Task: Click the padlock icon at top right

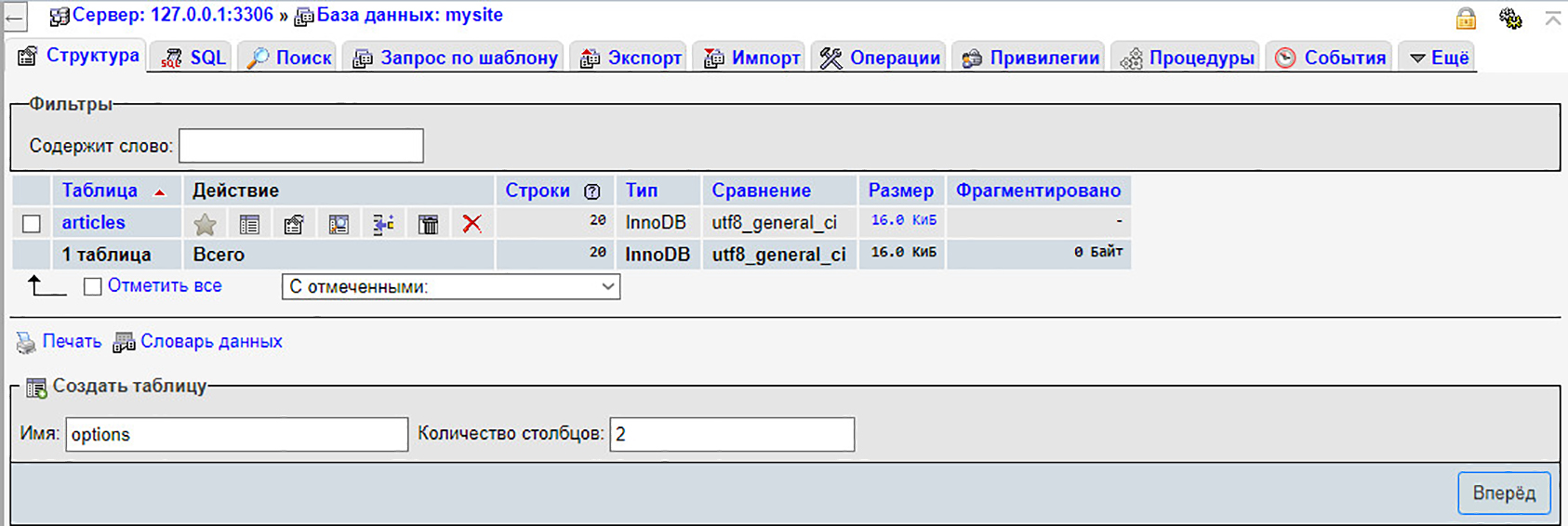Action: (x=1466, y=18)
